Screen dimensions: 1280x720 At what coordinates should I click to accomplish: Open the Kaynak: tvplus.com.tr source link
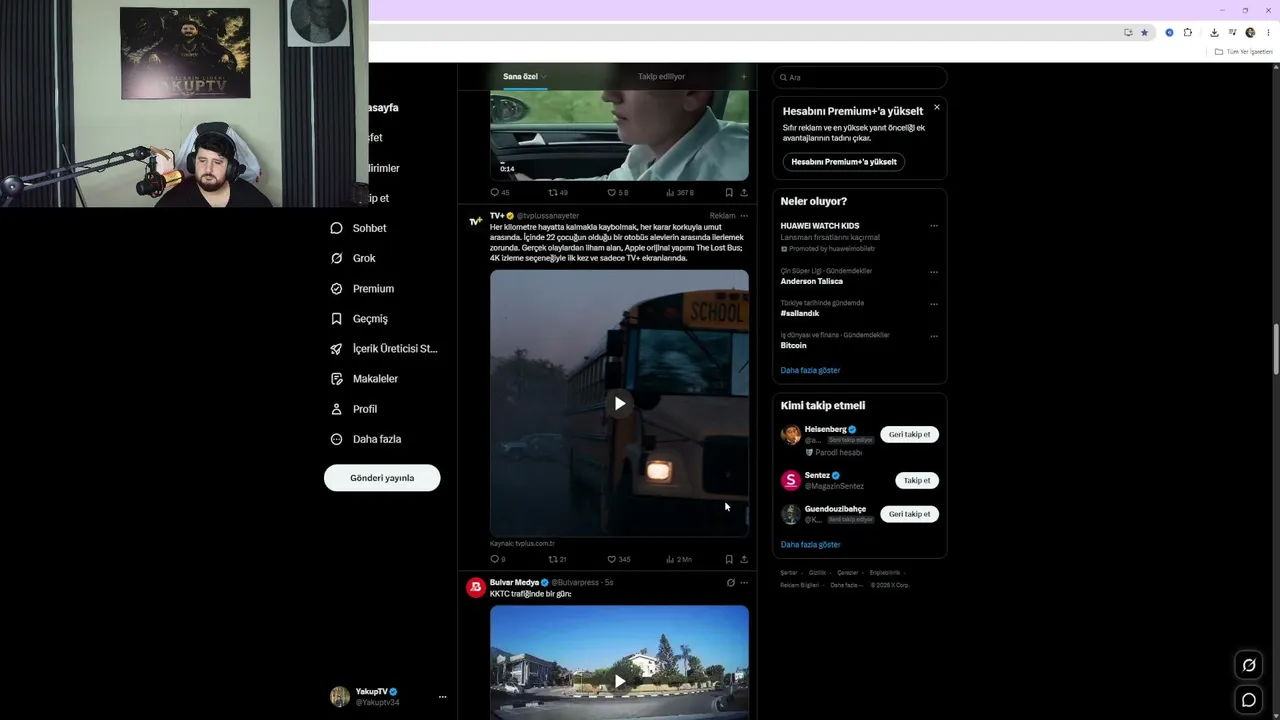pyautogui.click(x=522, y=543)
